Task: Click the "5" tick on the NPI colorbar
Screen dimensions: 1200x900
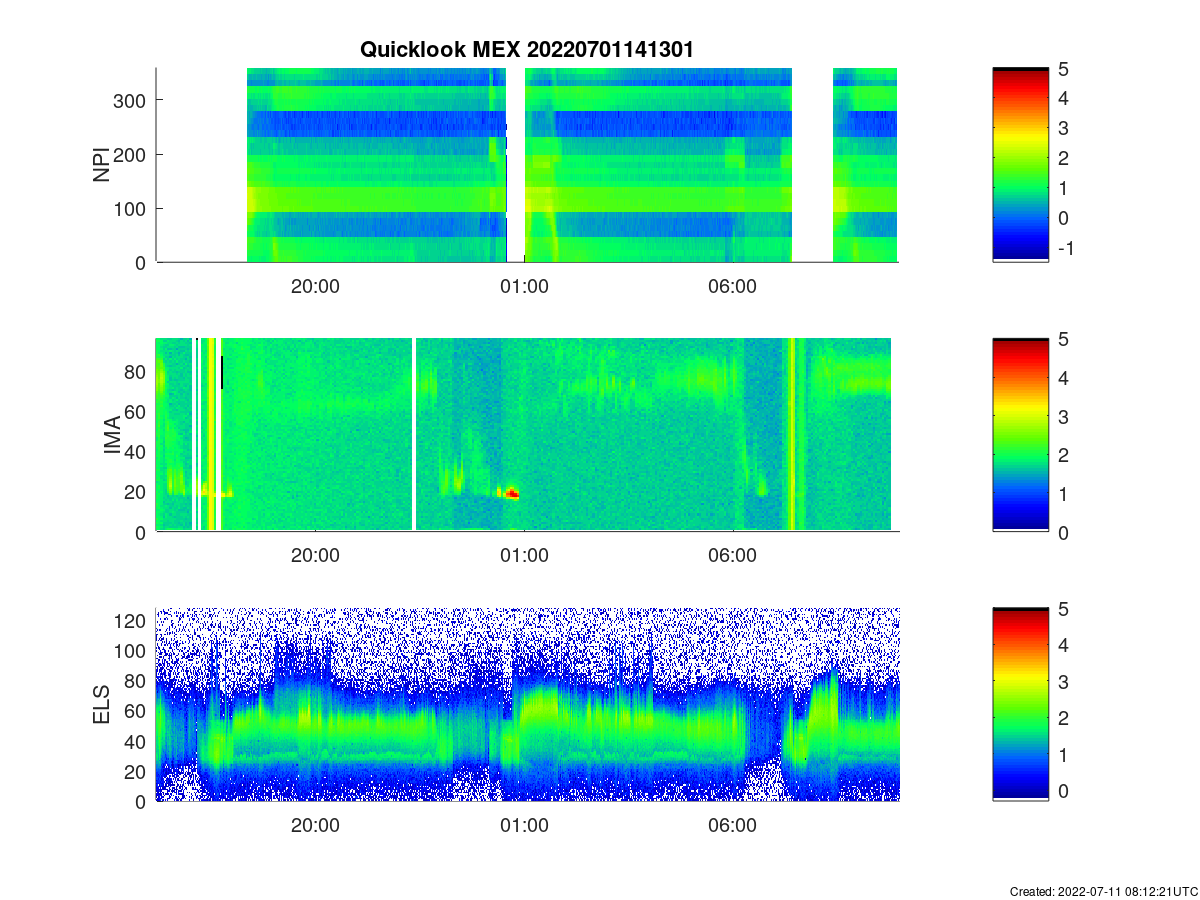Action: [x=1064, y=69]
